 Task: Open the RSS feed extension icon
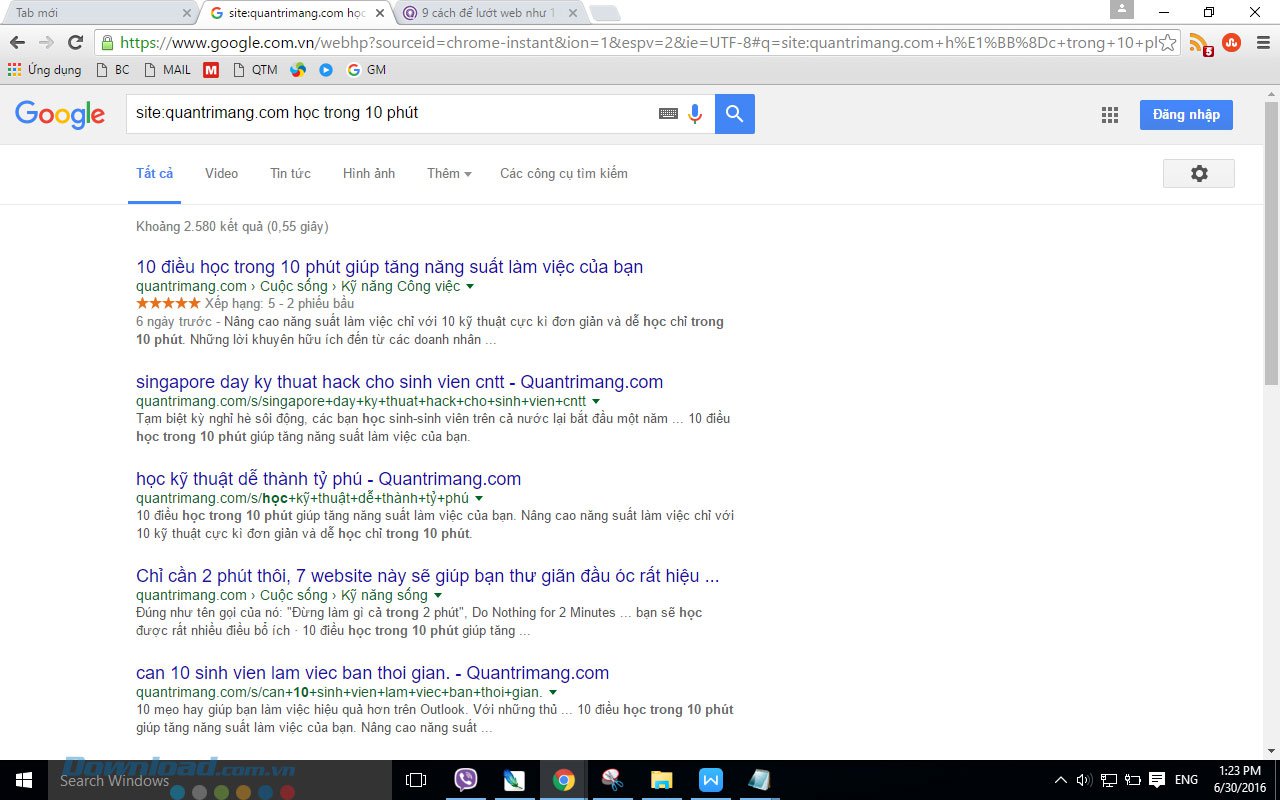1199,43
